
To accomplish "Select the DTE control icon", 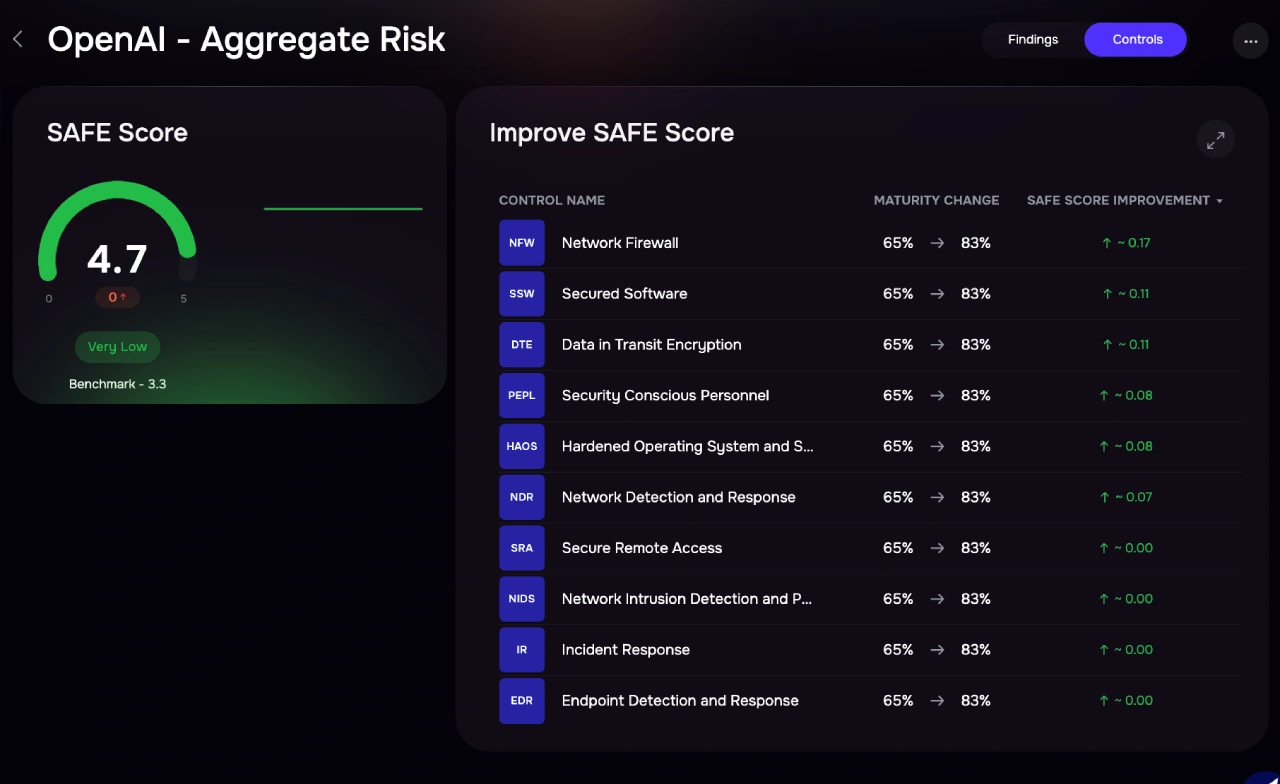I will [522, 345].
